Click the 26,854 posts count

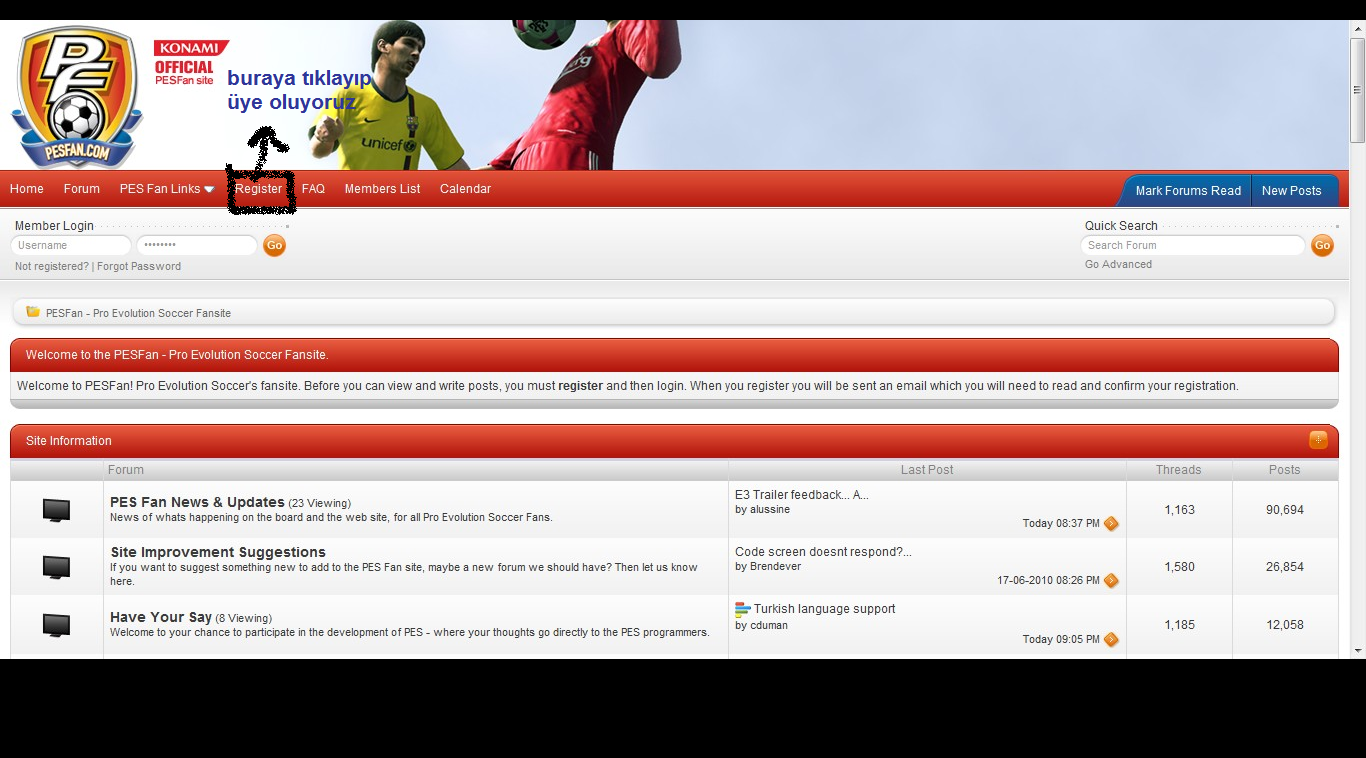pyautogui.click(x=1285, y=567)
